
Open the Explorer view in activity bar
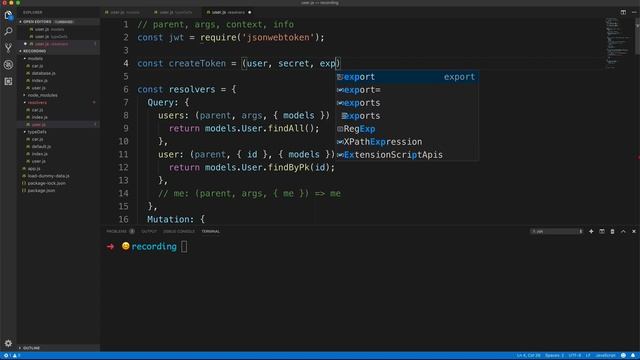click(x=8, y=16)
